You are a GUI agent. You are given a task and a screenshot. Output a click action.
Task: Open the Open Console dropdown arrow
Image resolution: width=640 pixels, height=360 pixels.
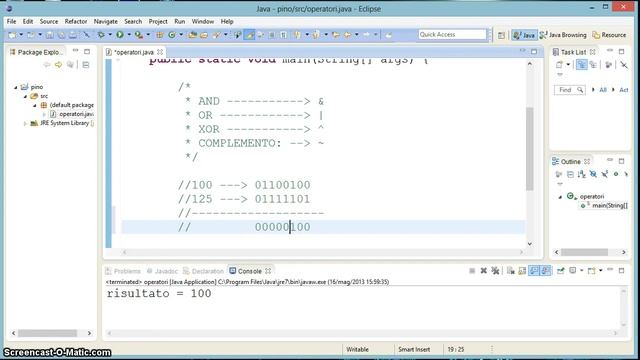601,271
